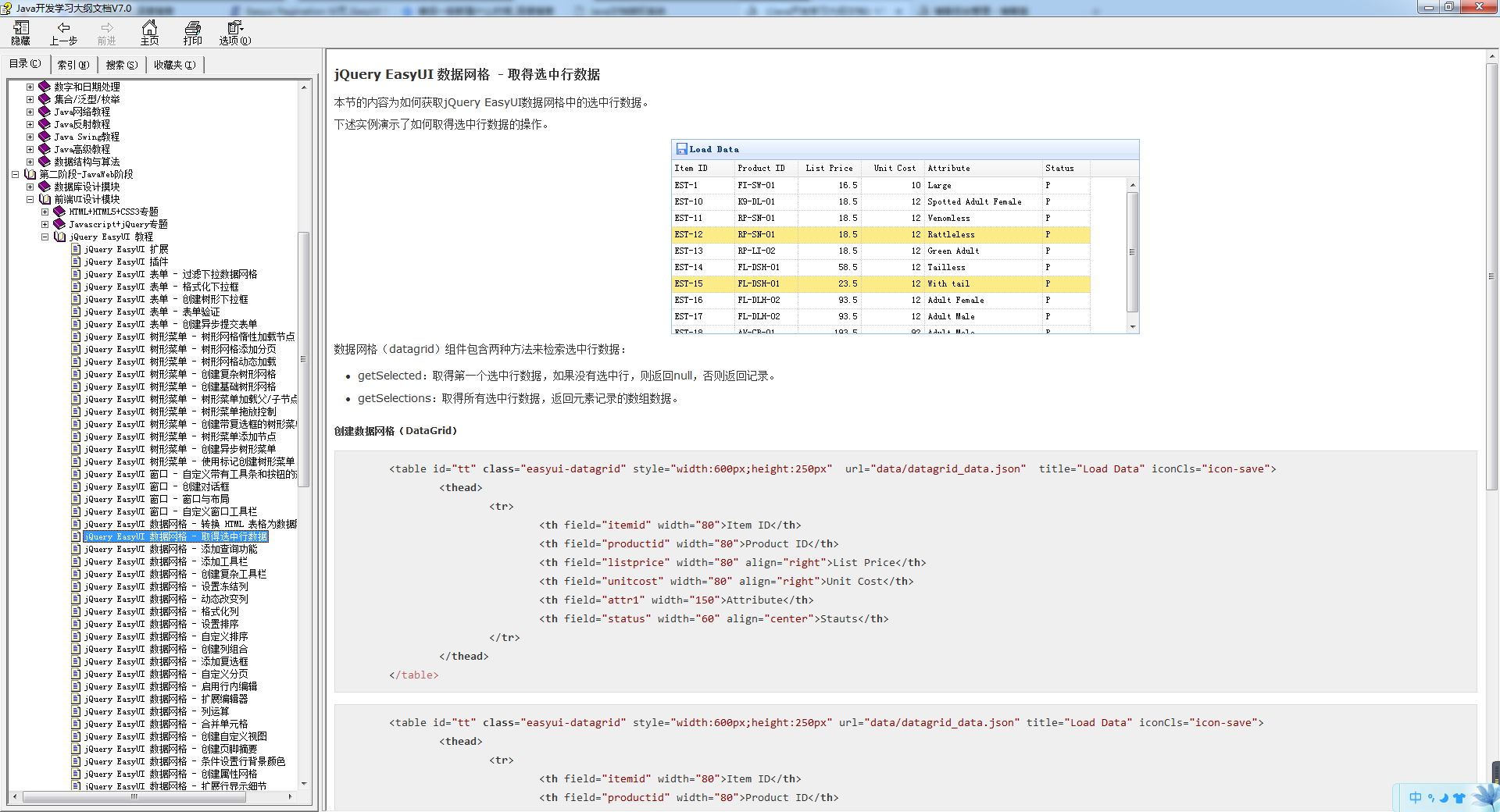Go back with the 上一步 toolbar icon

tap(63, 33)
